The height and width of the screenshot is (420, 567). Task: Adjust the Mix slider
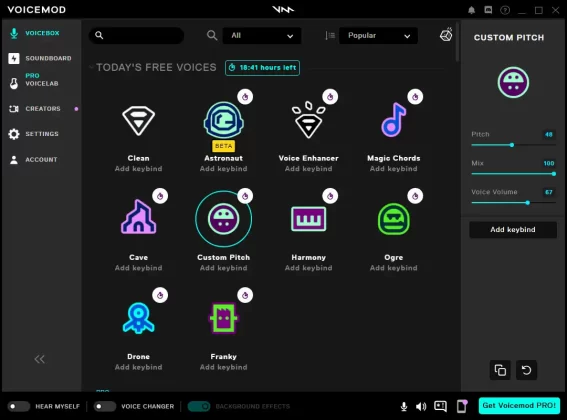coord(513,174)
